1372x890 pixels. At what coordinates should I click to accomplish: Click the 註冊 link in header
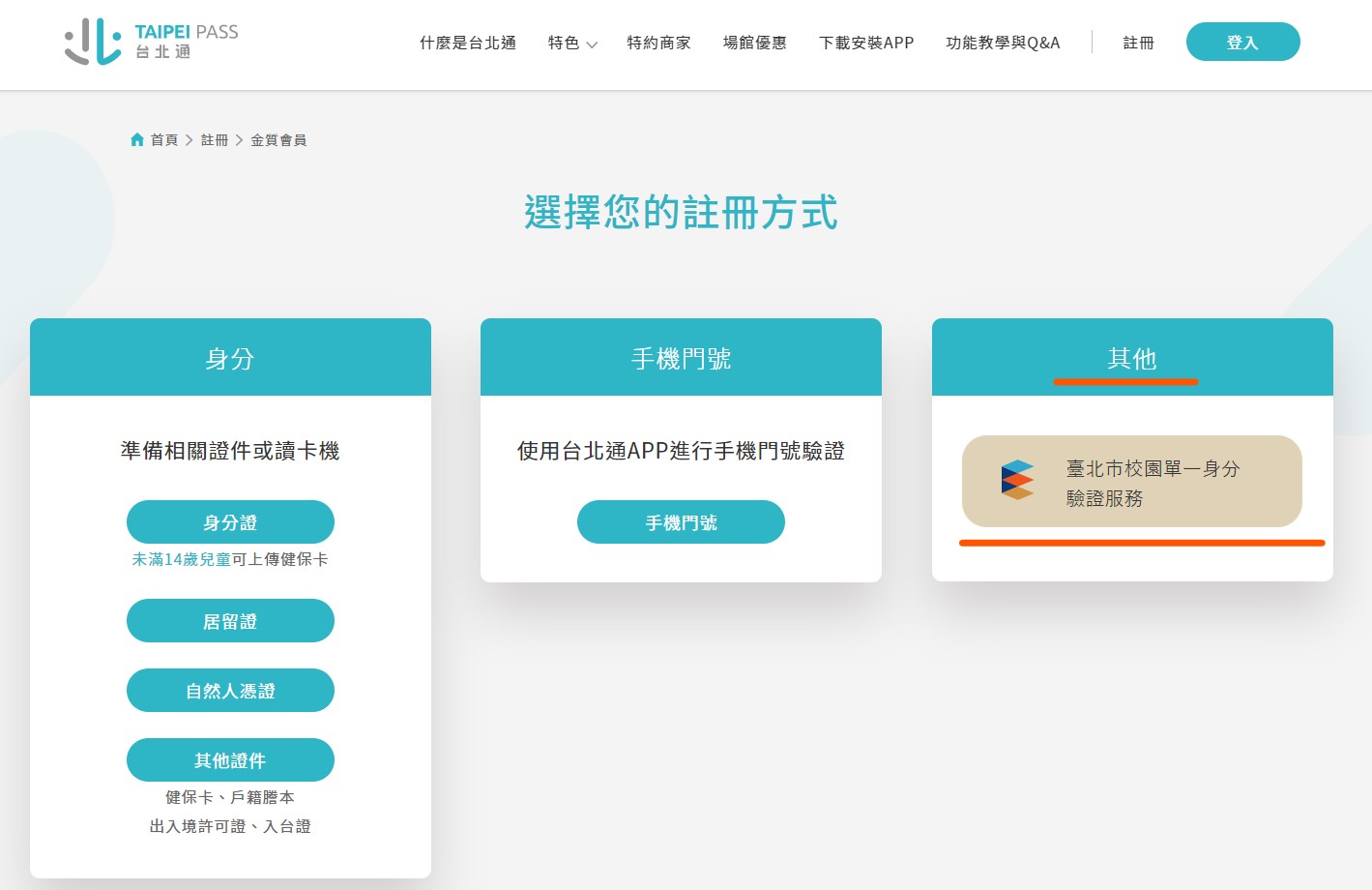pos(1138,43)
